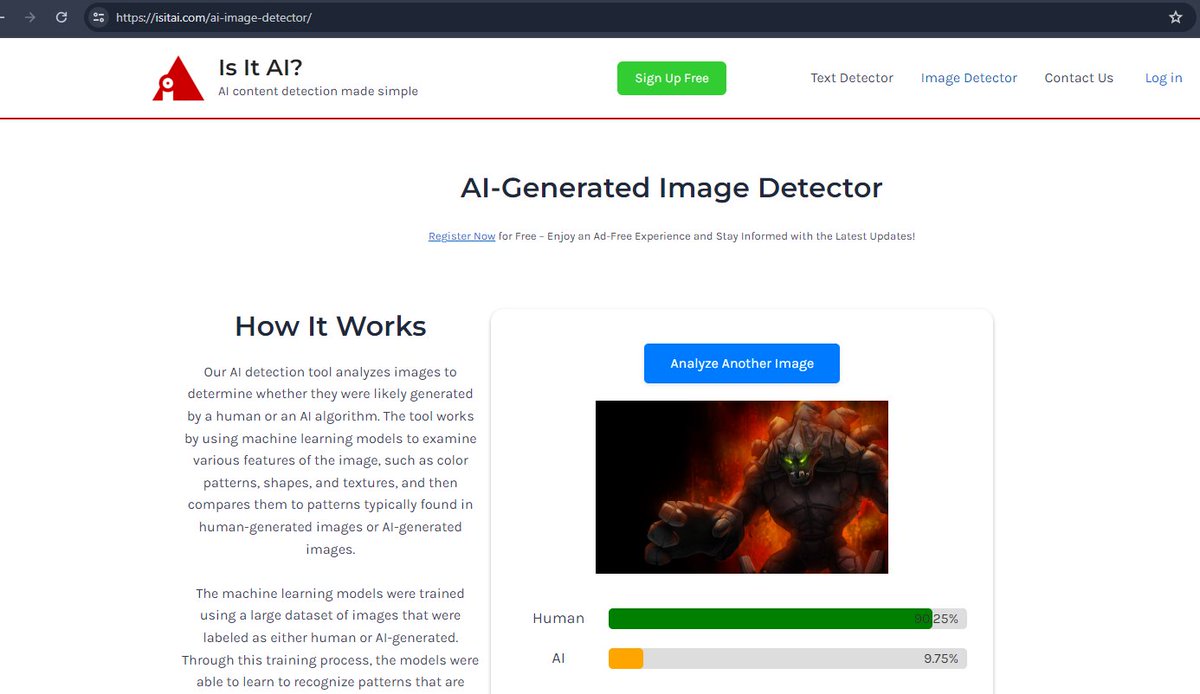Open the Image Detector page
Screen dimensions: 1200x694
pyautogui.click(x=969, y=78)
